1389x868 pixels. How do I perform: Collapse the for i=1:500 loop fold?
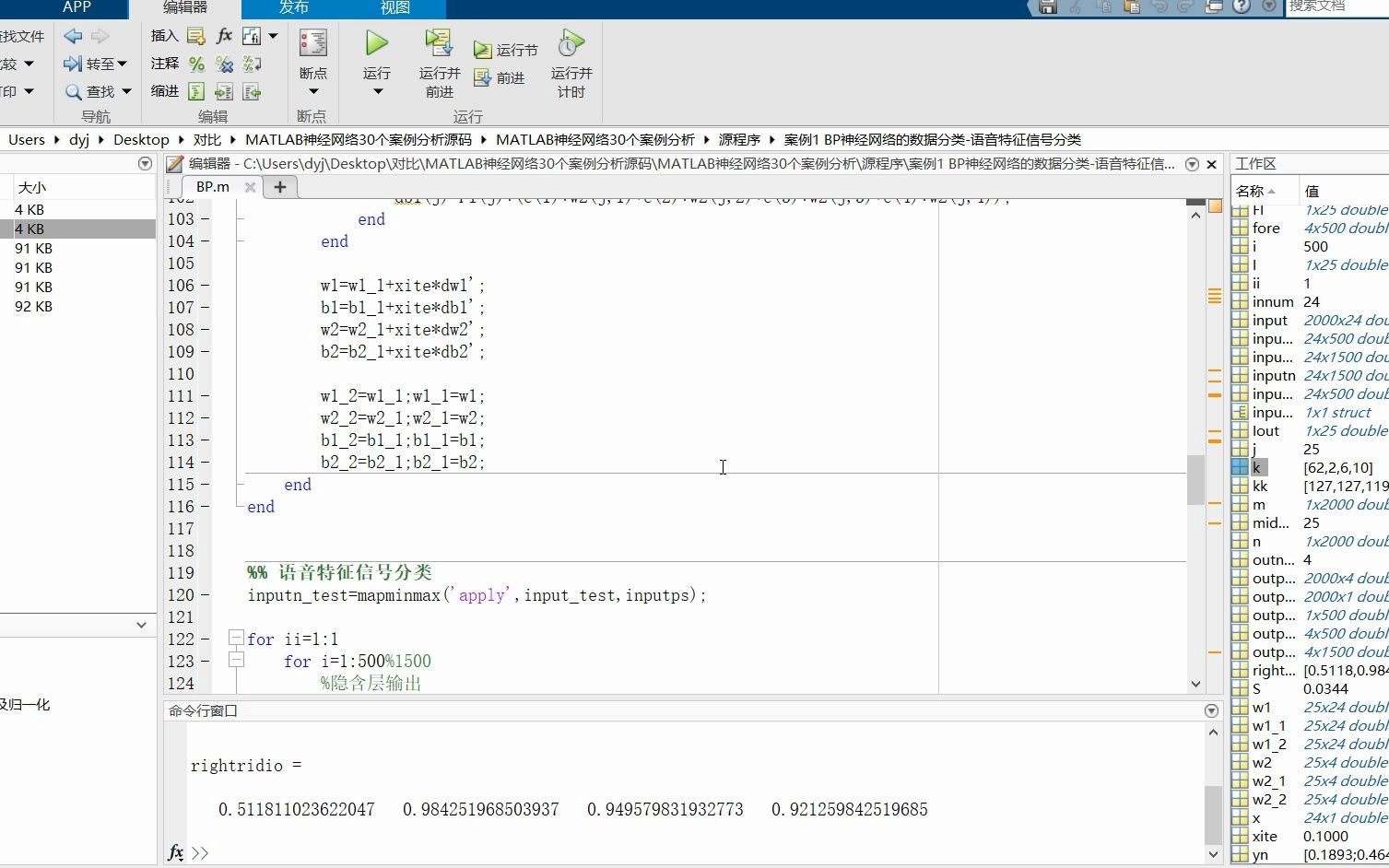pyautogui.click(x=236, y=660)
